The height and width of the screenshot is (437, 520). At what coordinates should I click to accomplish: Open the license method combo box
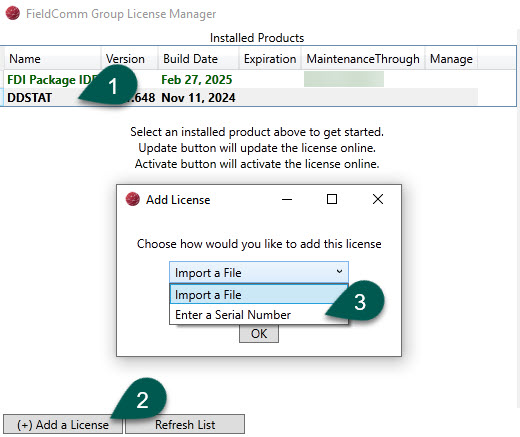(259, 272)
